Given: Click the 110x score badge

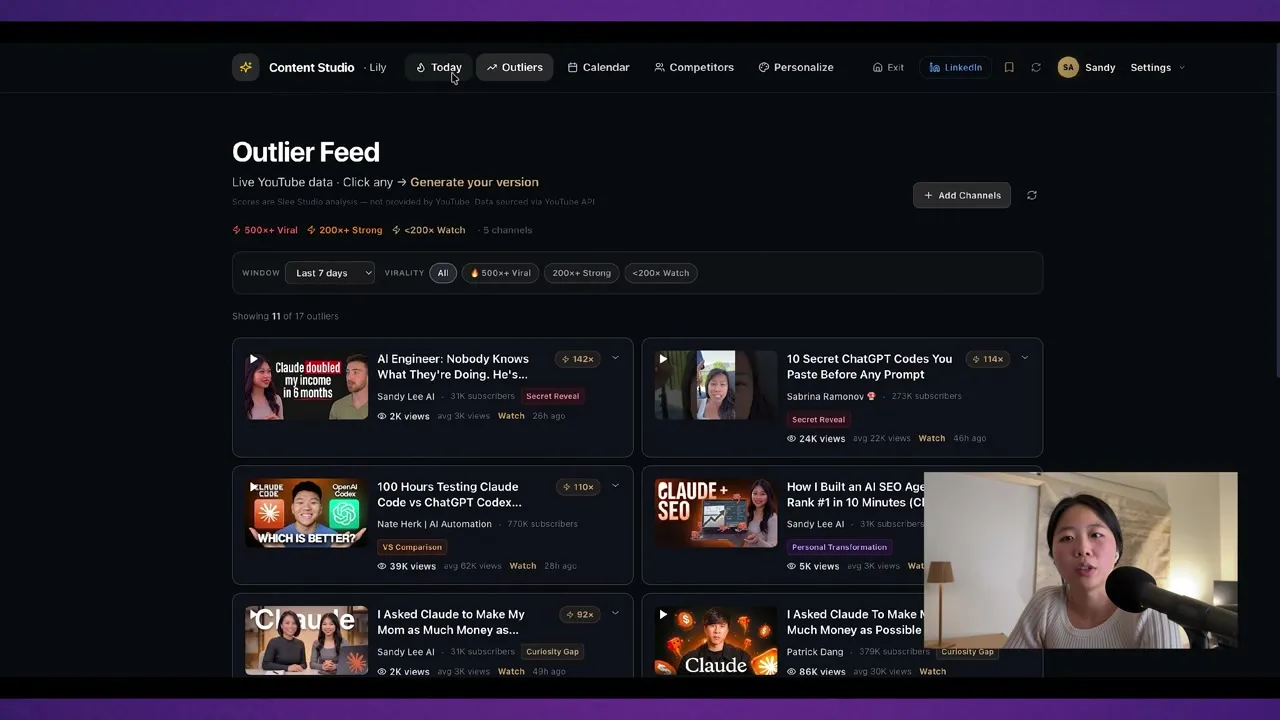Looking at the screenshot, I should pos(578,487).
